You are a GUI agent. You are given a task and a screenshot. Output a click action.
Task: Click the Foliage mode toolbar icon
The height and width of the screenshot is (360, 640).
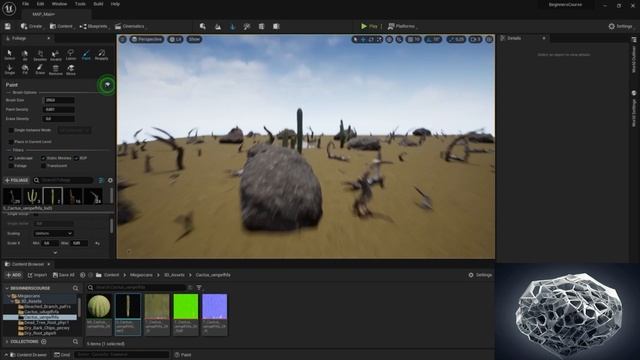(x=232, y=27)
